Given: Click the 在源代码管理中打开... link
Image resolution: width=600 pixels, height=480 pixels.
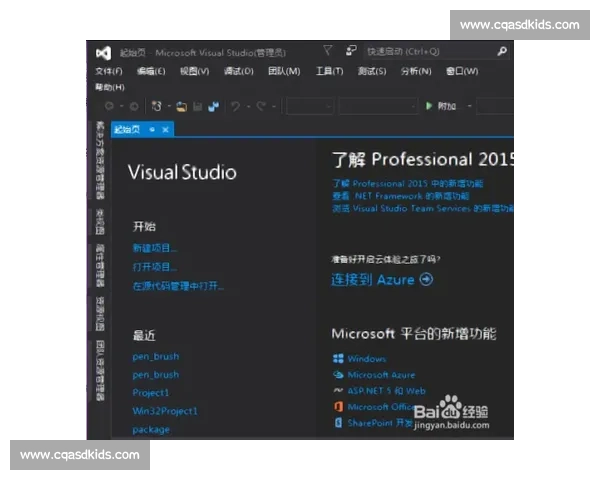Looking at the screenshot, I should tap(178, 286).
